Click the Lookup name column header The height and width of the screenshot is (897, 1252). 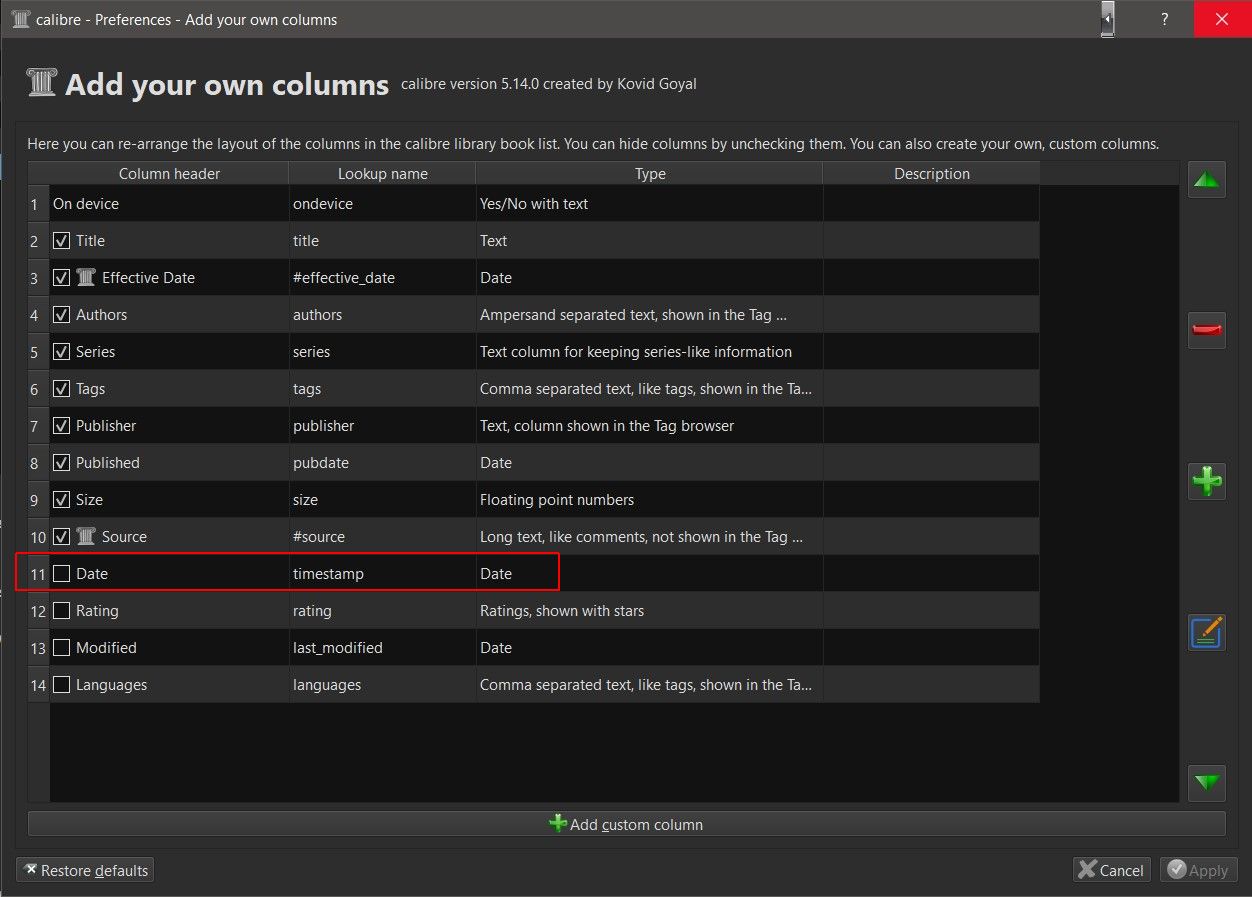(x=382, y=174)
